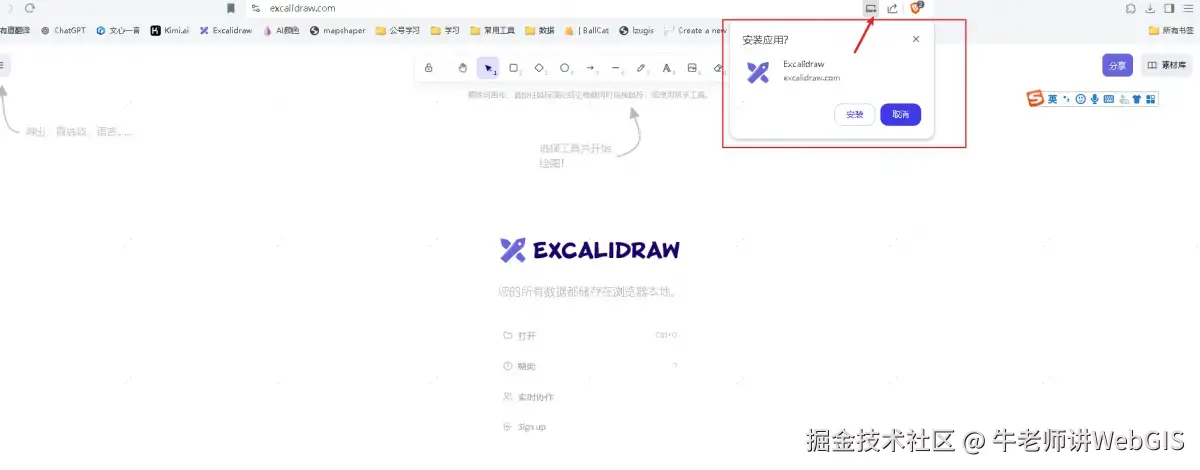Expand the 数据 bookmark folder

click(539, 31)
